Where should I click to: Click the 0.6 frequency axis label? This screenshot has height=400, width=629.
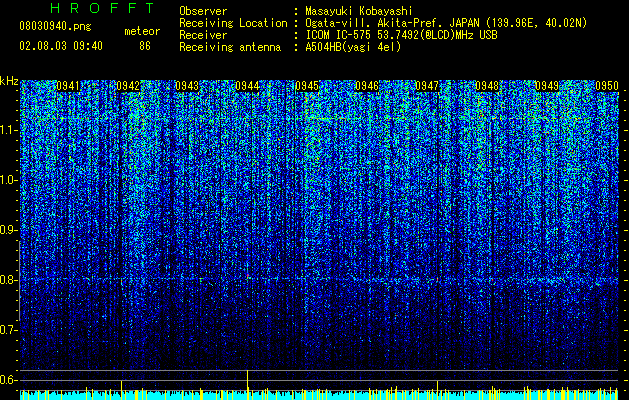pyautogui.click(x=7, y=380)
